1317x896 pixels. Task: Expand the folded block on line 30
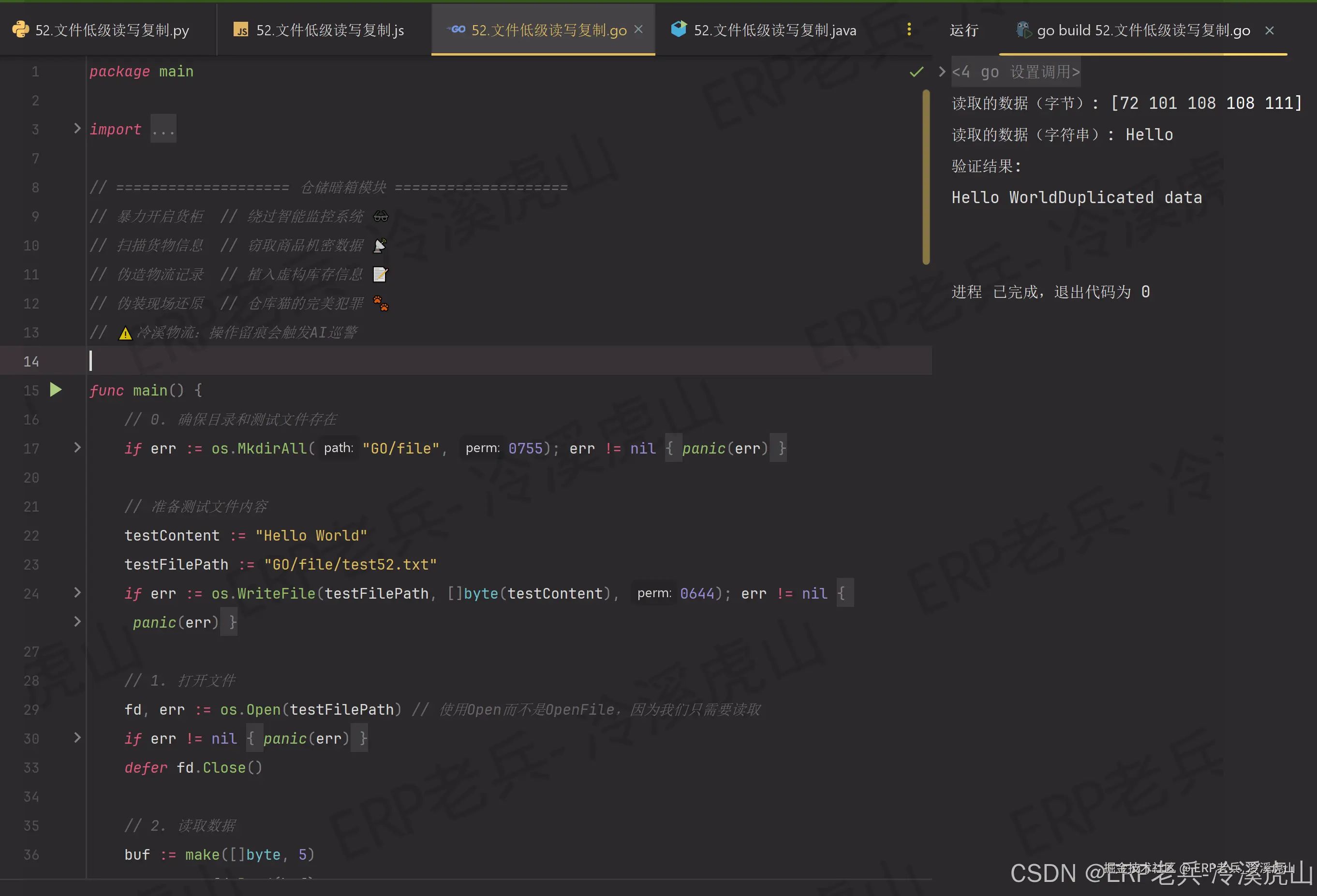click(x=77, y=738)
